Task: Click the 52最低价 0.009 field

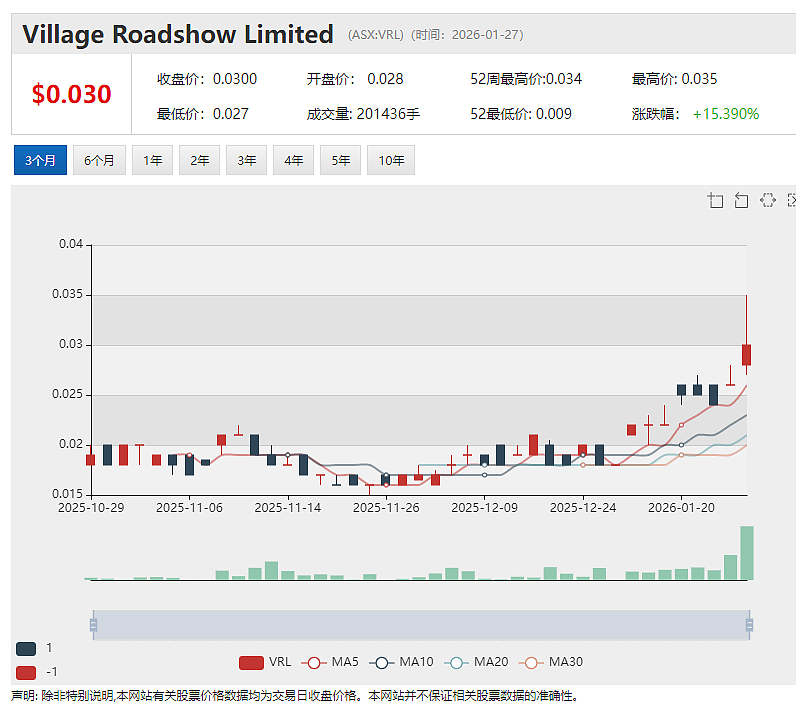Action: (x=521, y=114)
